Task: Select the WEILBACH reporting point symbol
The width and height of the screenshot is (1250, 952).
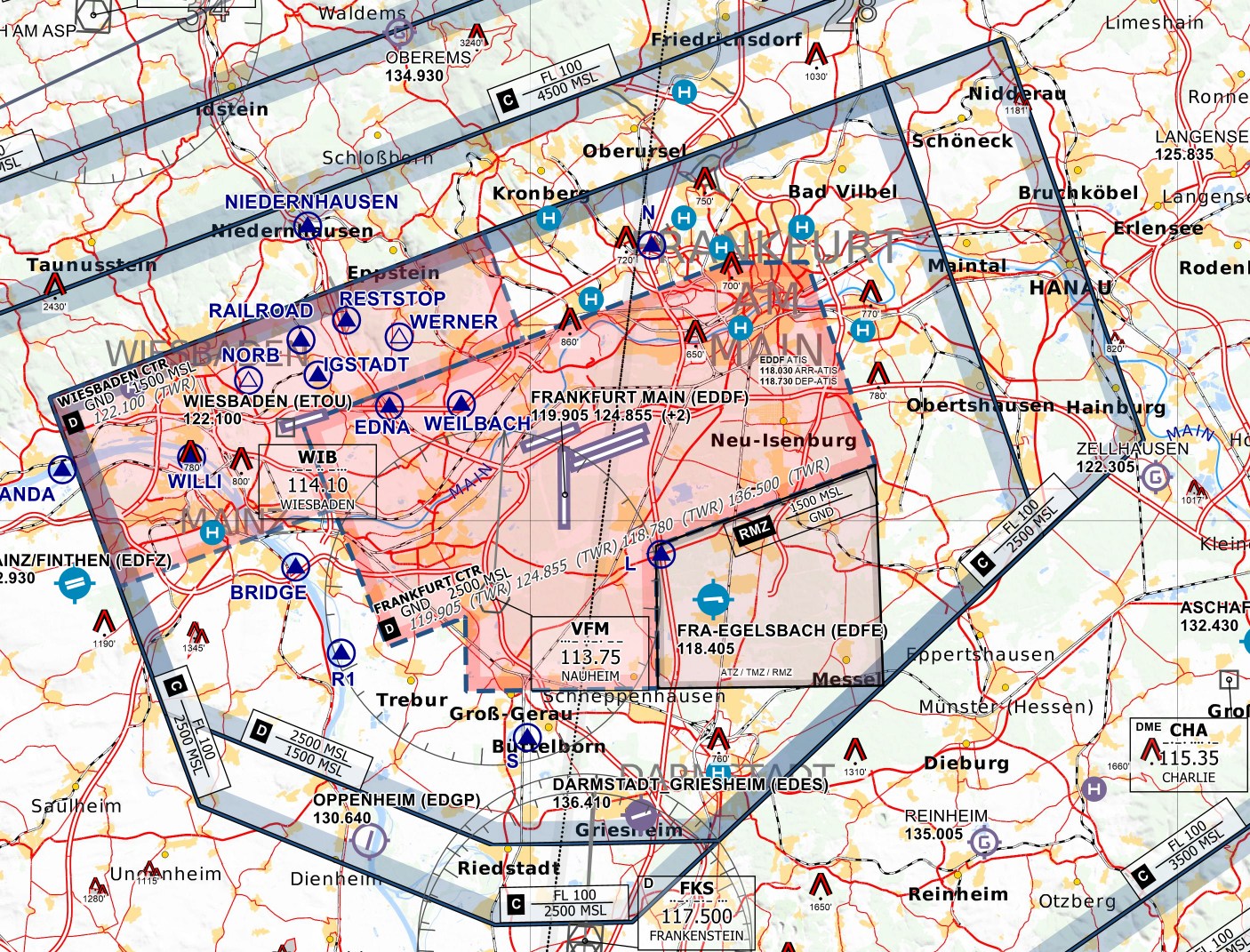Action: click(460, 404)
